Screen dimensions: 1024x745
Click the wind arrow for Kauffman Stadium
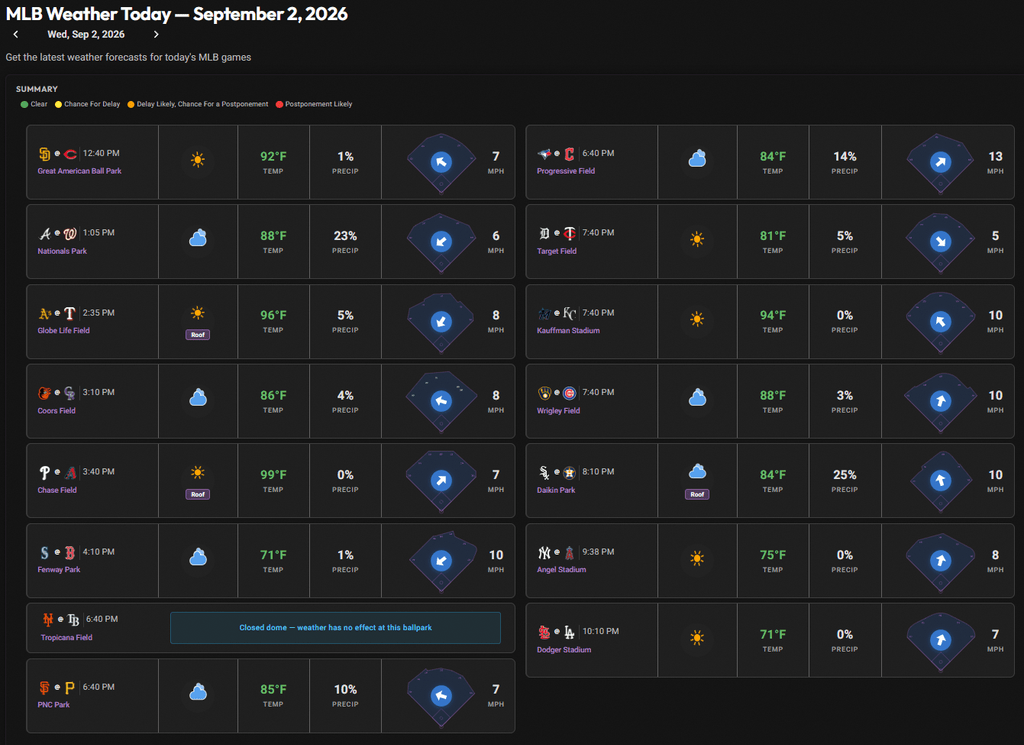[940, 321]
